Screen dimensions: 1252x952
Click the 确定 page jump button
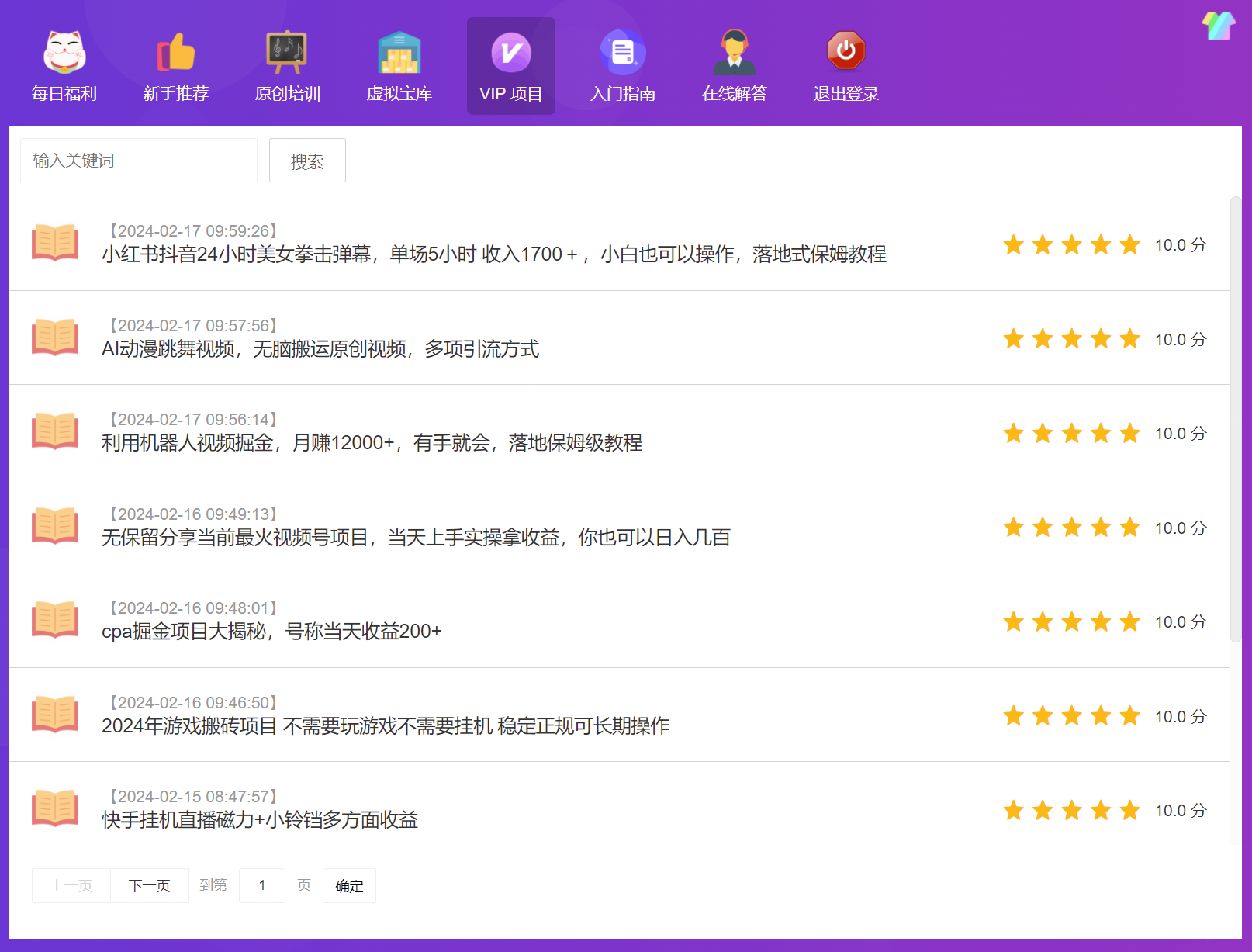tap(349, 885)
